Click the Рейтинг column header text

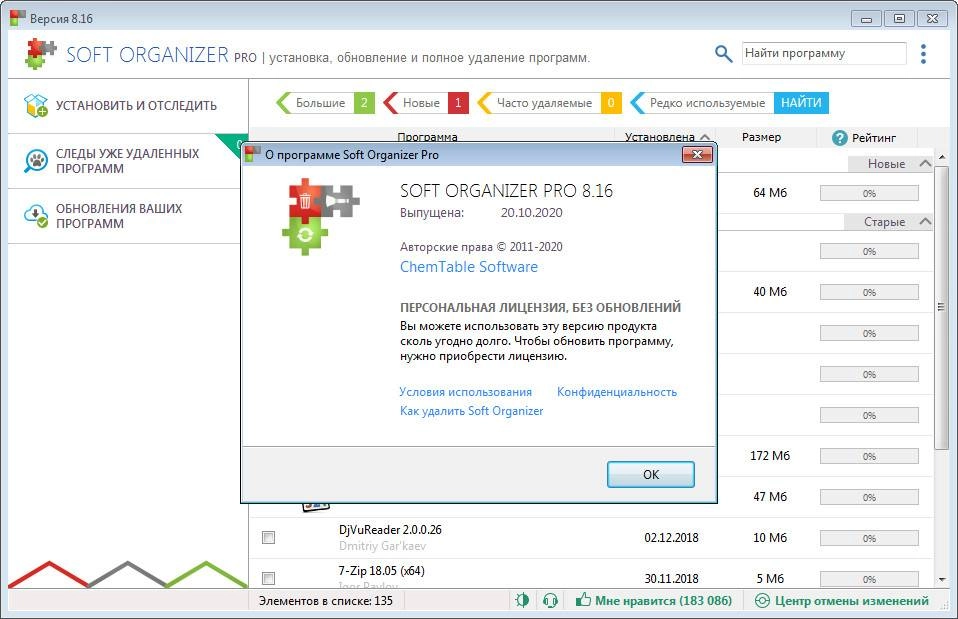874,138
